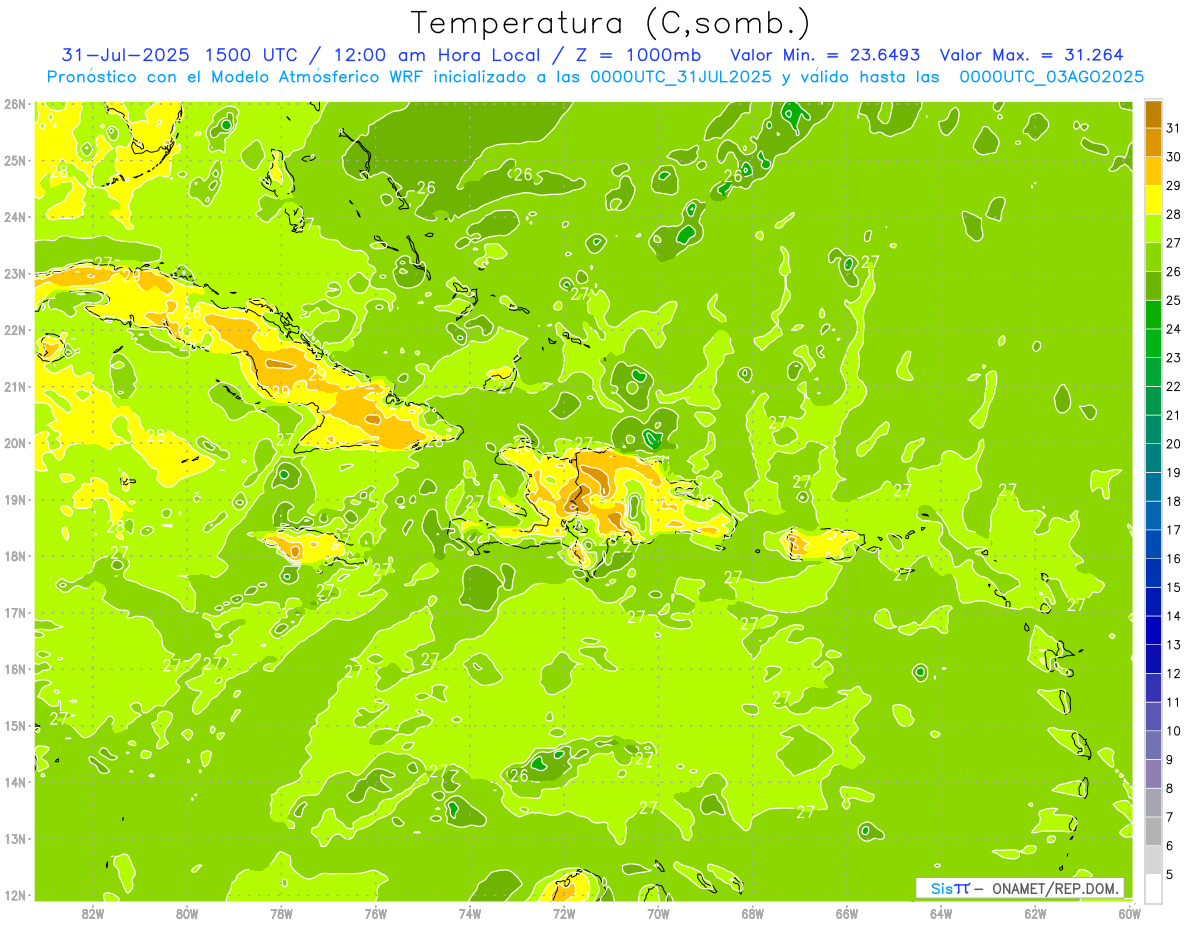Click the "Valor Min. = 23.6493" text

(x=825, y=55)
